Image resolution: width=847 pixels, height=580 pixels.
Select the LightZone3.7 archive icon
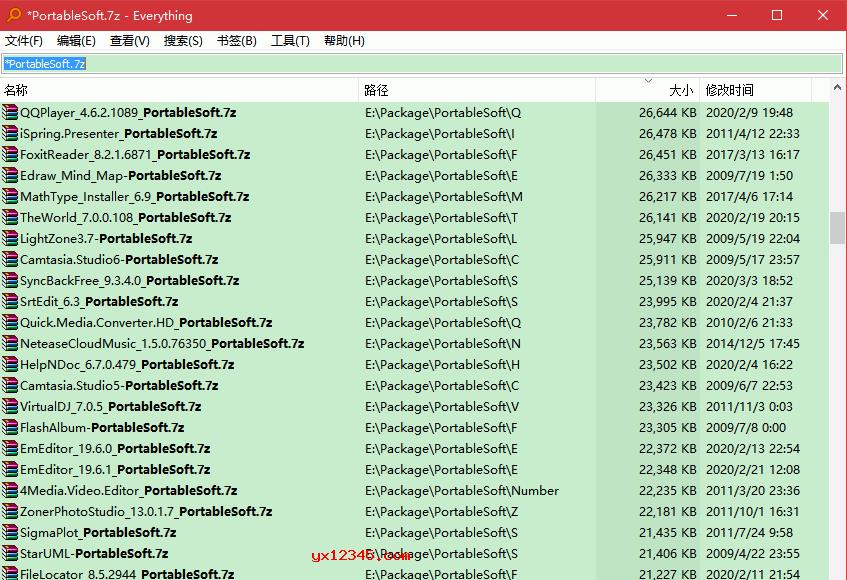[10, 238]
